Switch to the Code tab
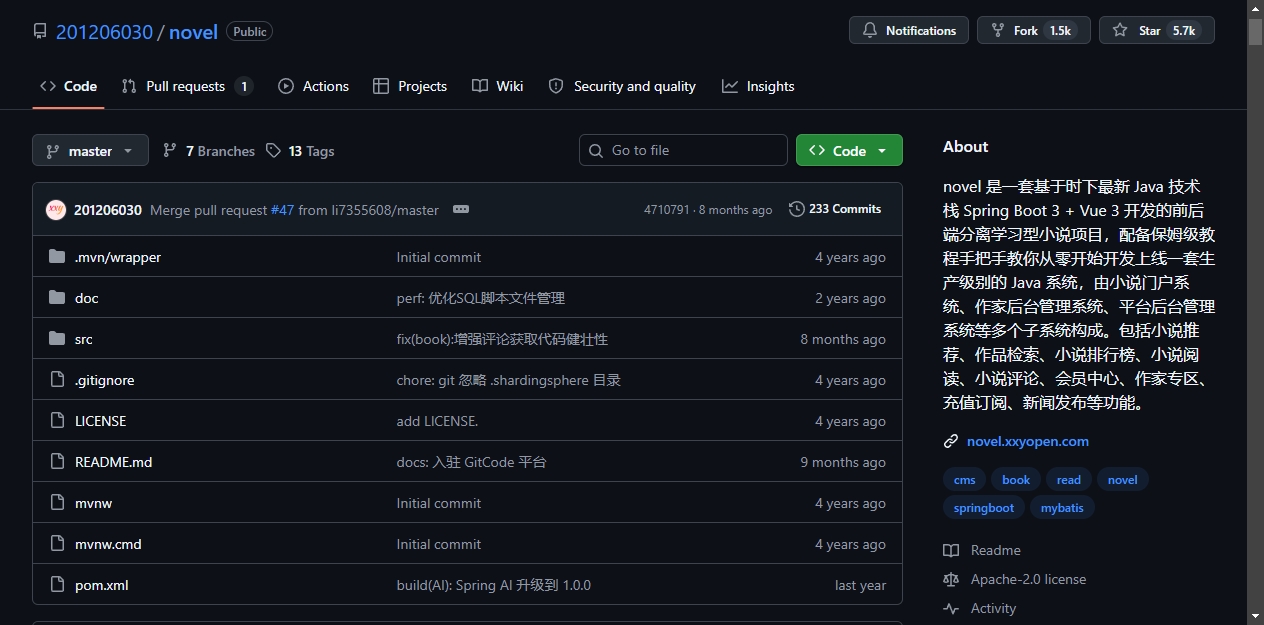1264x625 pixels. (68, 86)
